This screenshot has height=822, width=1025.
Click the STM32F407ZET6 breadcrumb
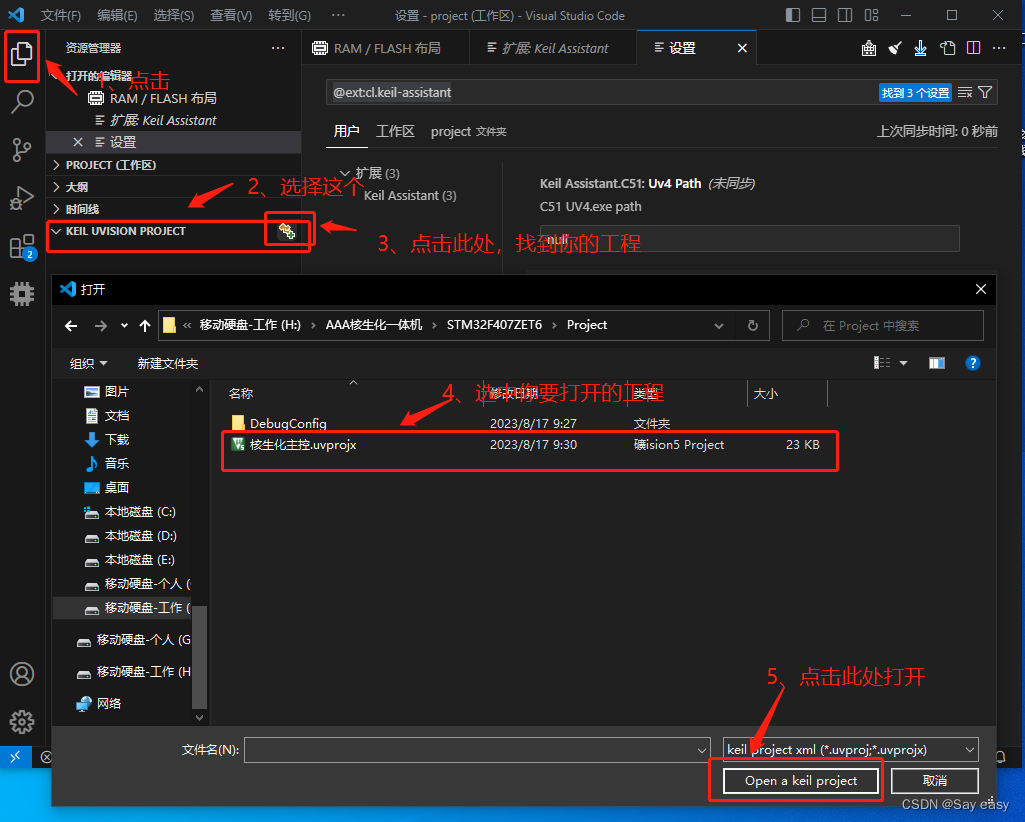click(x=494, y=325)
